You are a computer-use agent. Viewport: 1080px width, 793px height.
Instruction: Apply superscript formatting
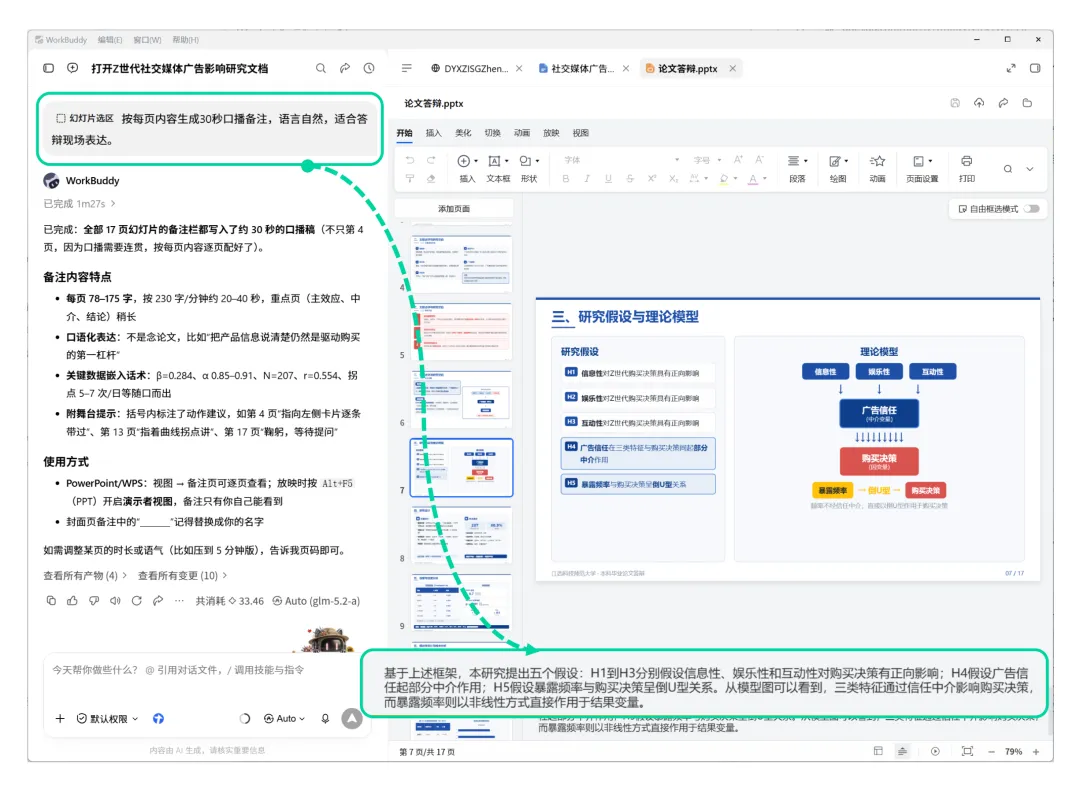tap(652, 178)
